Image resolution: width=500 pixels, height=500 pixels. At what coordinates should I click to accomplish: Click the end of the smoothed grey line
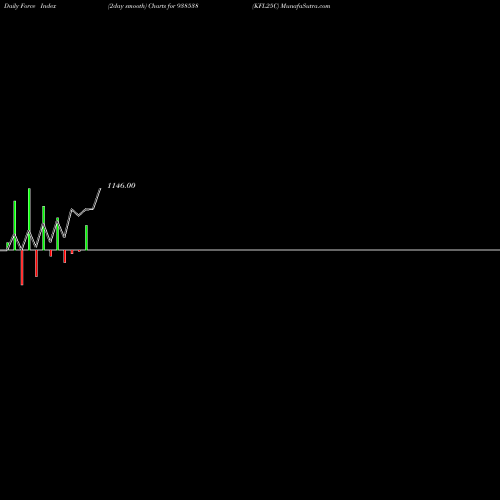(x=100, y=189)
